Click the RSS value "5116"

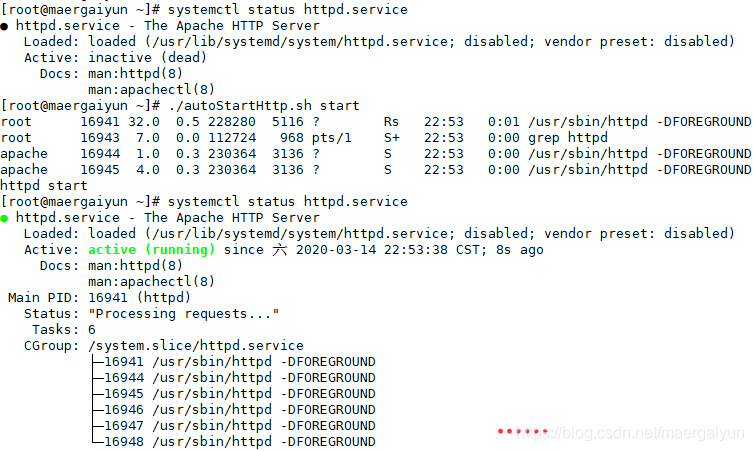[x=288, y=122]
